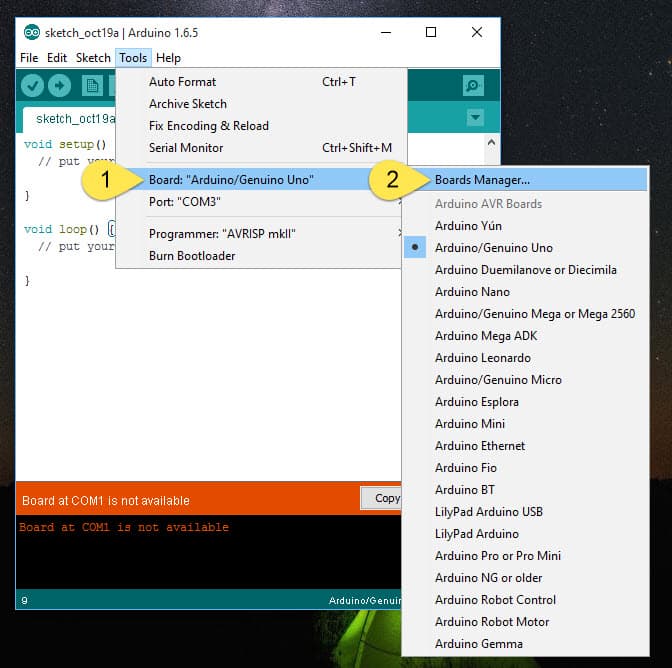Open the tab options dropdown arrow
Screen dimensions: 672x668
click(x=475, y=118)
